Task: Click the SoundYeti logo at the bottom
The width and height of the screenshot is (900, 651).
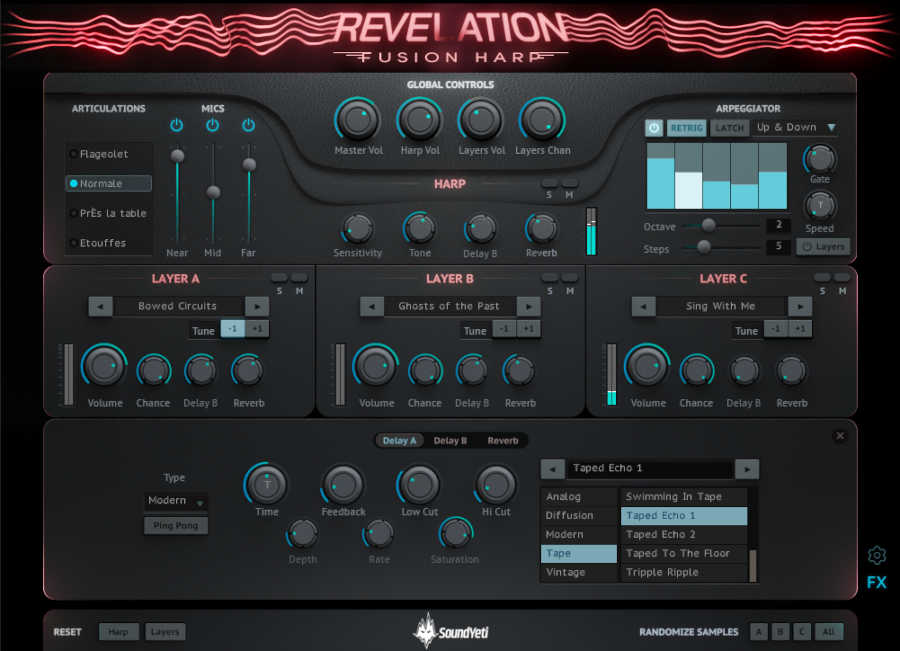Action: point(450,631)
